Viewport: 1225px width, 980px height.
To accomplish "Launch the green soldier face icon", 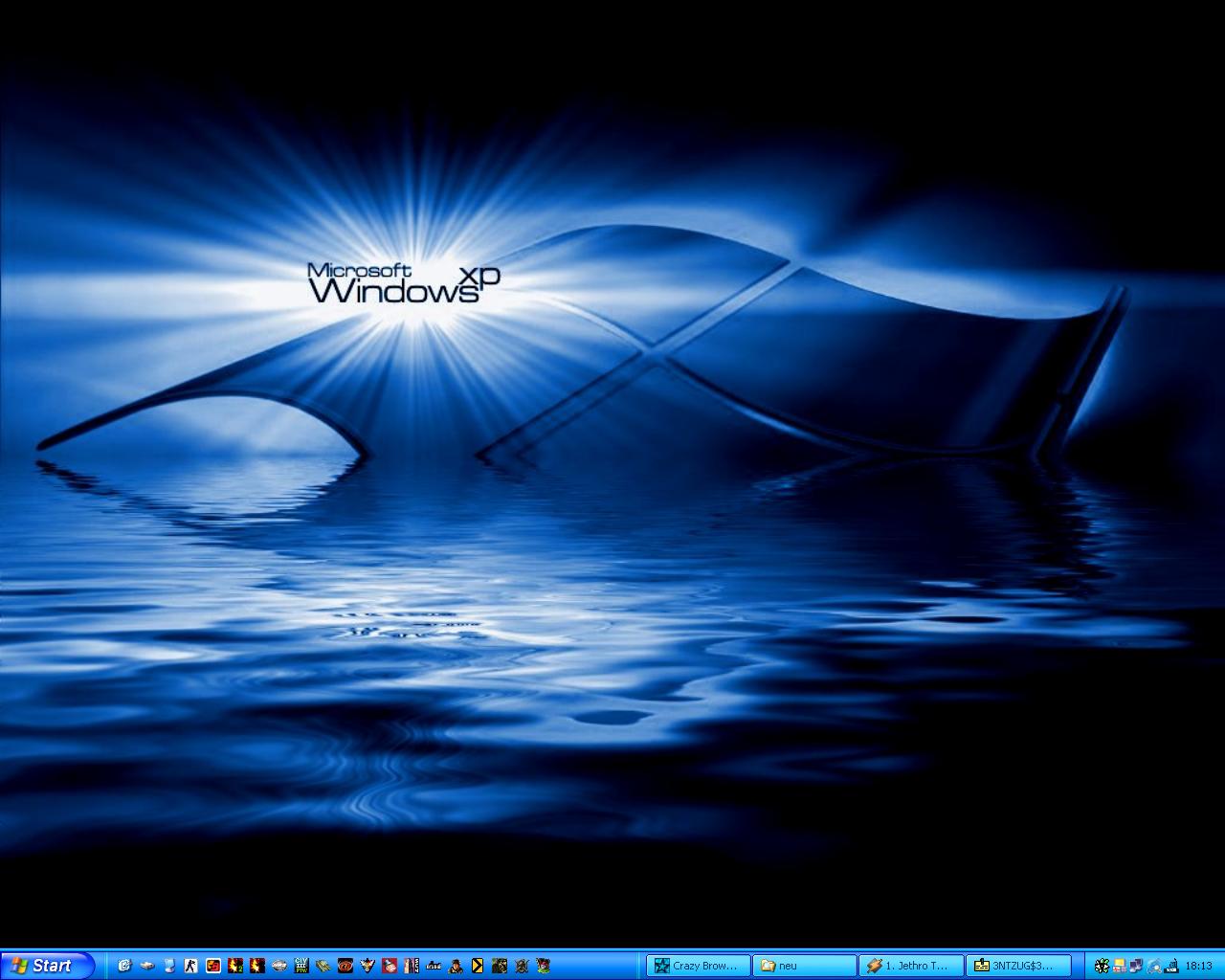I will (500, 966).
